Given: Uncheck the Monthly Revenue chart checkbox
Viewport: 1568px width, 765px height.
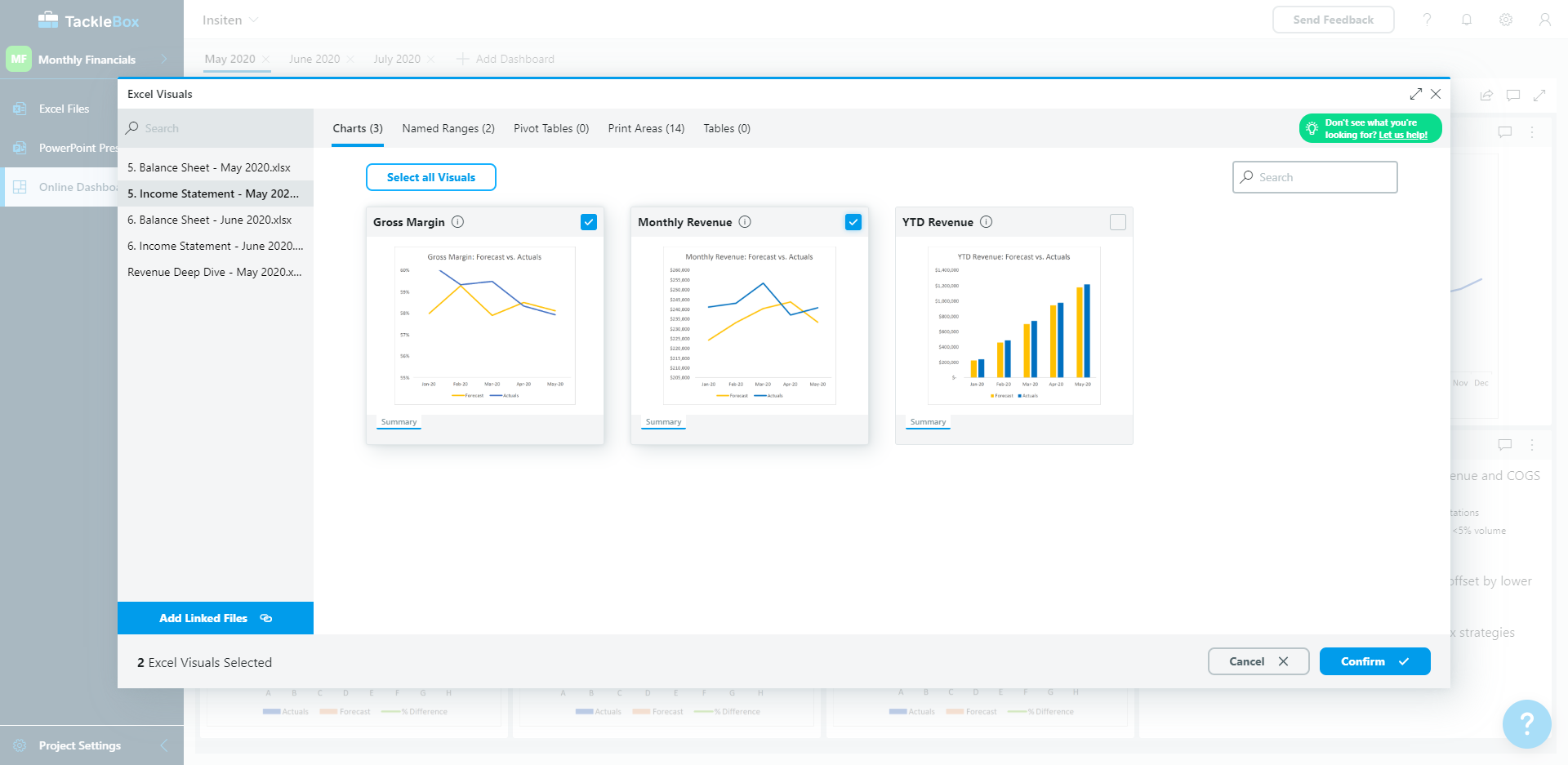Looking at the screenshot, I should [853, 222].
